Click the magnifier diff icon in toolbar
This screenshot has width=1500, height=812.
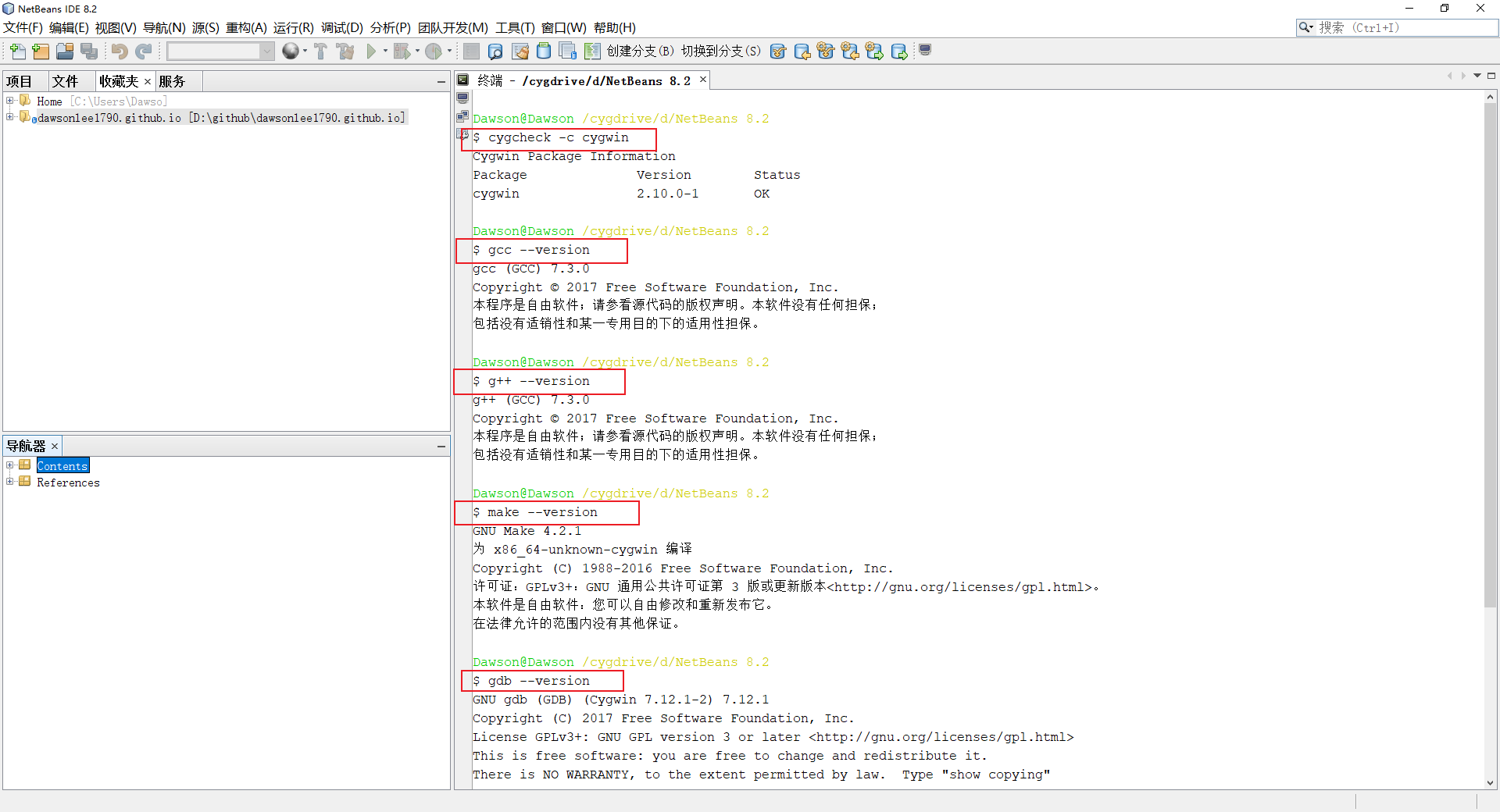(495, 52)
